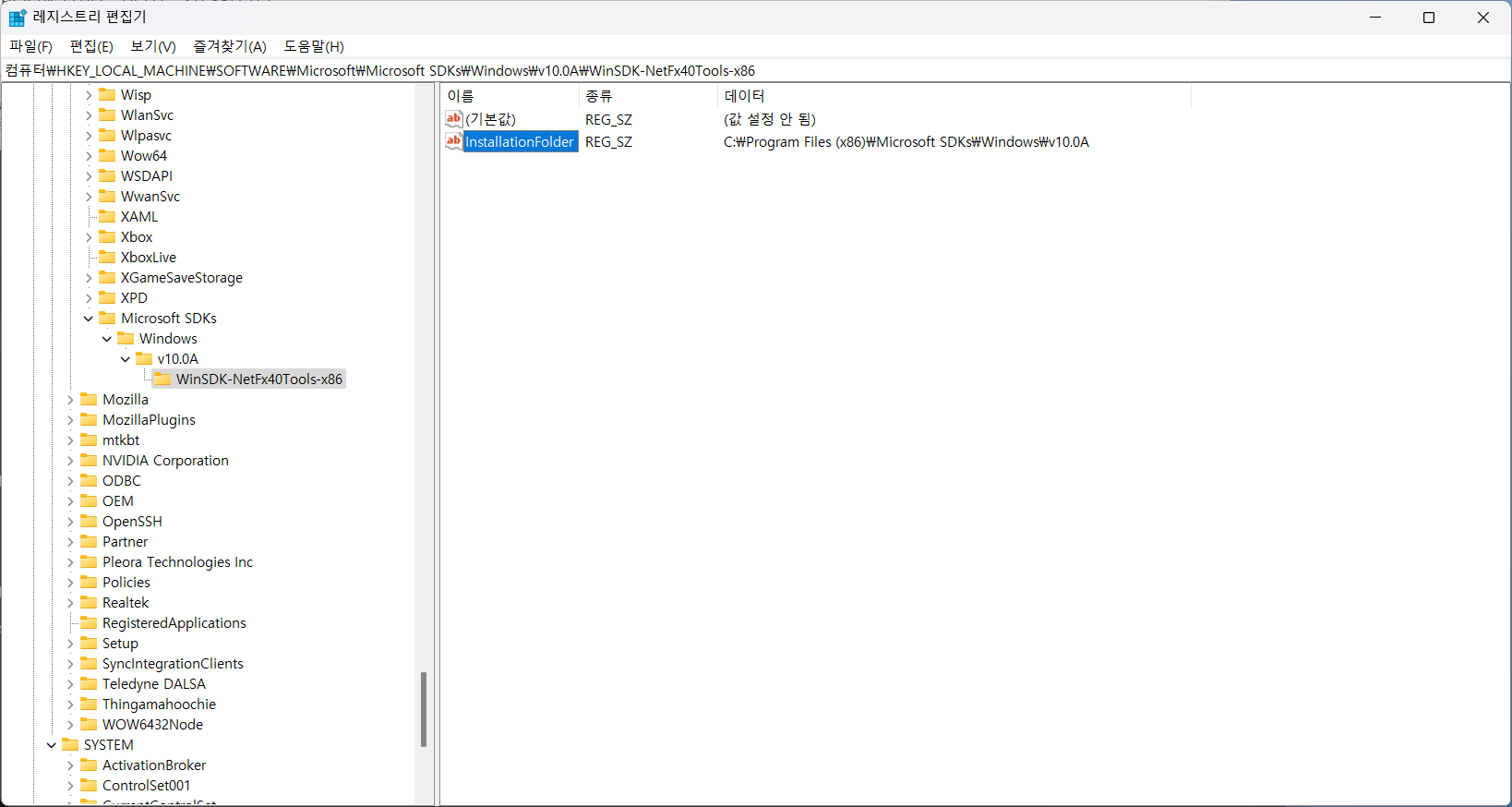
Task: Click the Registry Editor app icon in title bar
Action: [17, 18]
